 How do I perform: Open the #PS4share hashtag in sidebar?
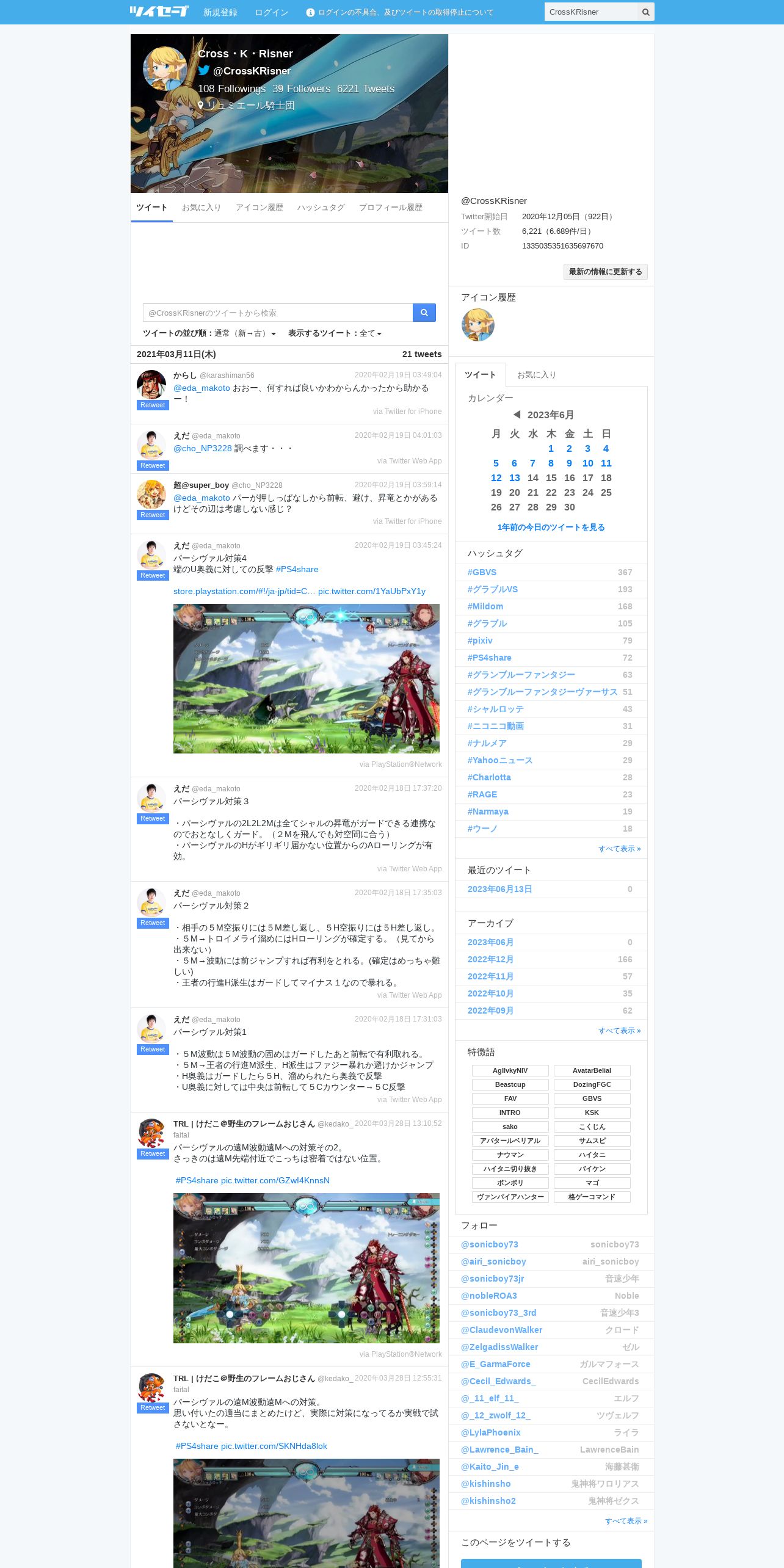pyautogui.click(x=490, y=658)
